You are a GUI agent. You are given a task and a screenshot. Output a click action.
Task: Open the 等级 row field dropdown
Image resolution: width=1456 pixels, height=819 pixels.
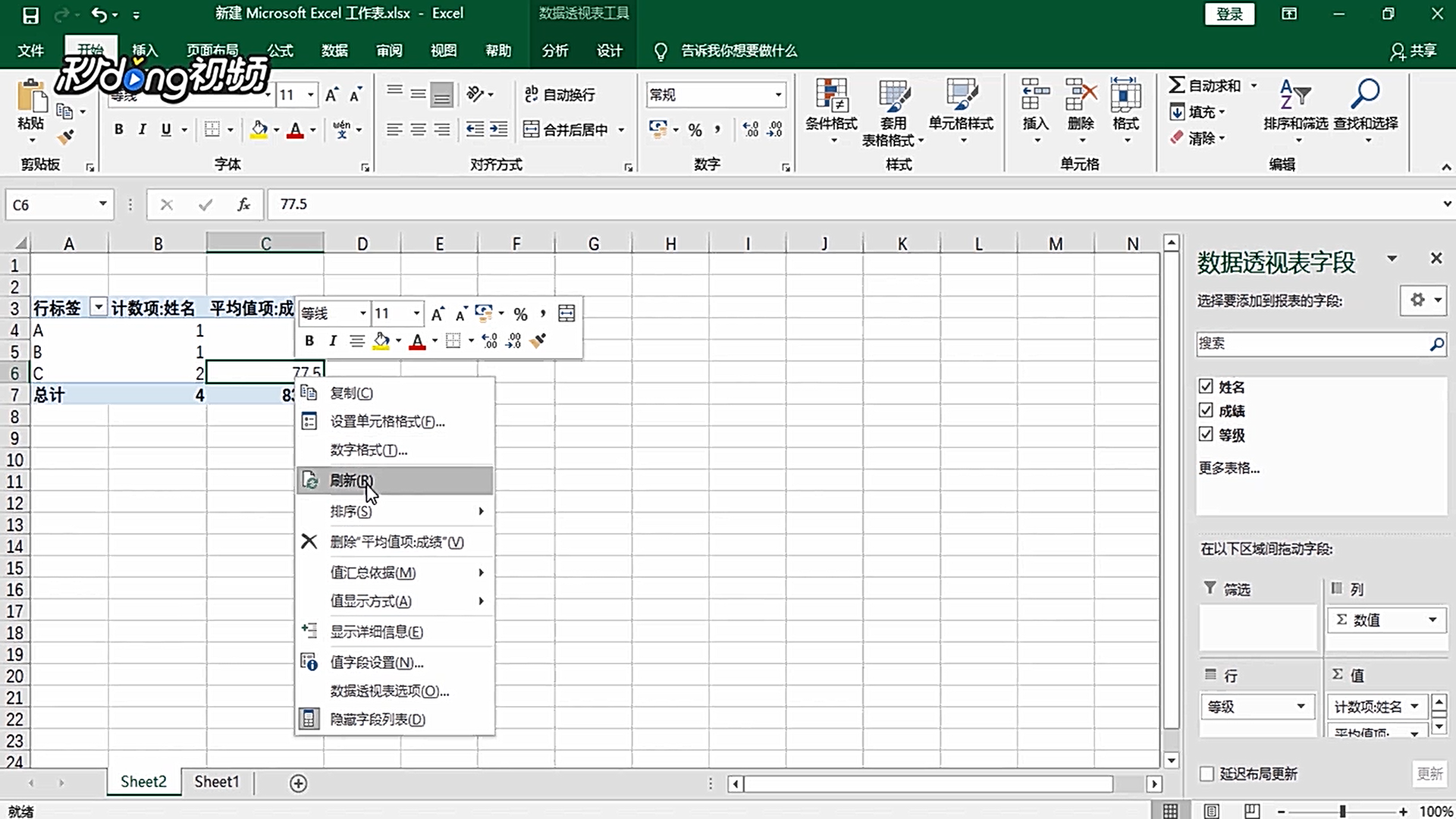1303,707
